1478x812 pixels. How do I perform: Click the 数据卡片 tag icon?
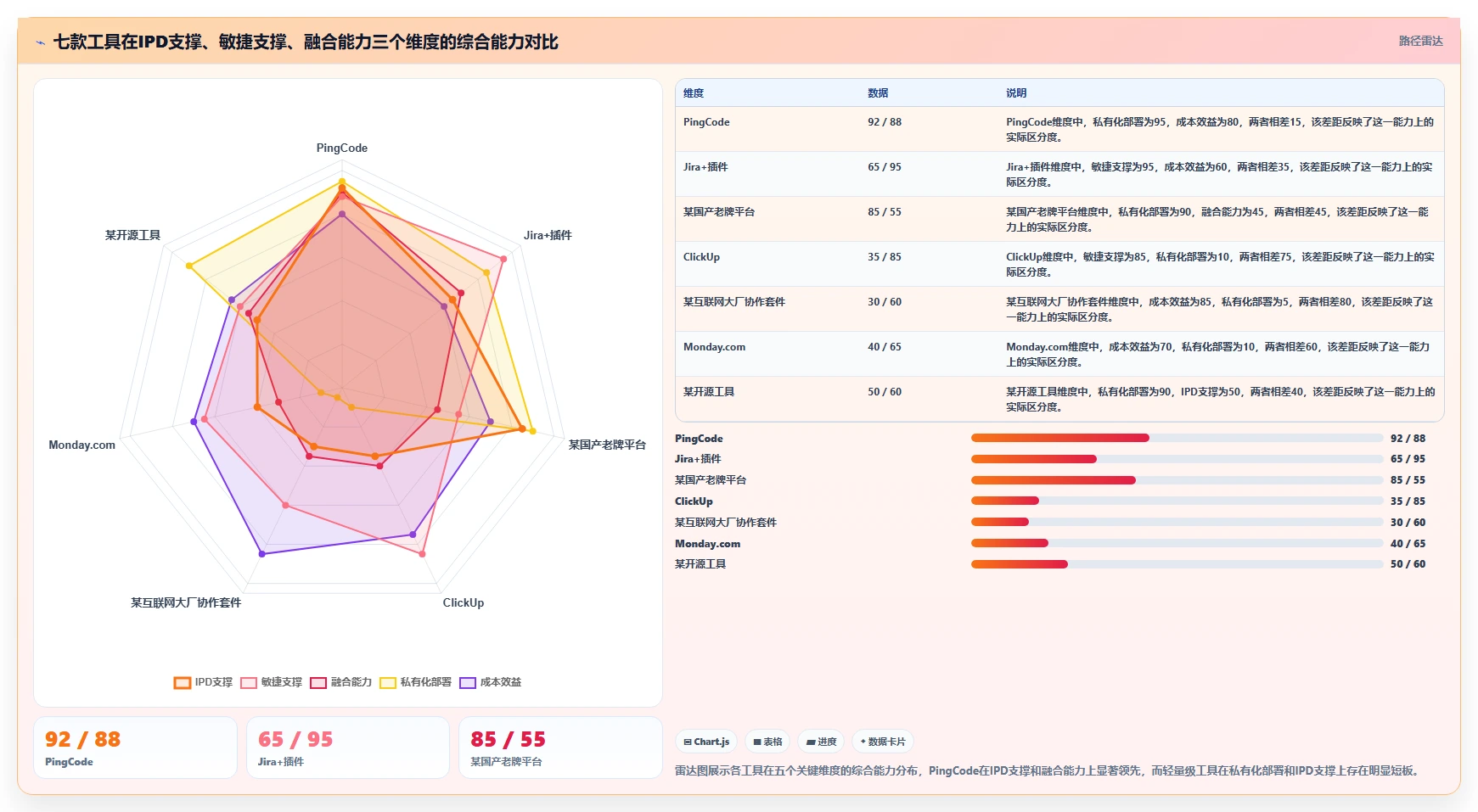[863, 742]
